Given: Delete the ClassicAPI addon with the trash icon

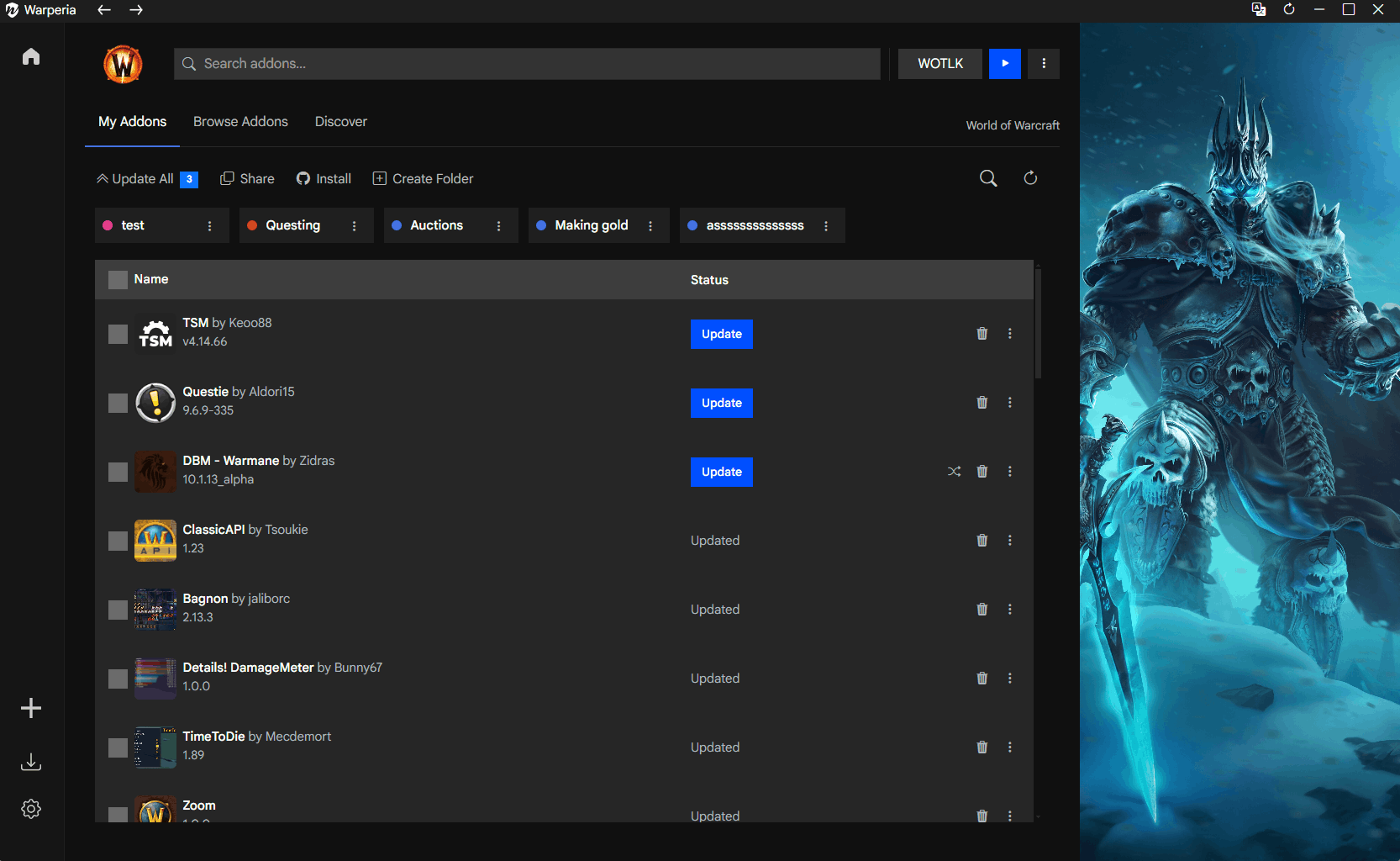Looking at the screenshot, I should click(982, 541).
